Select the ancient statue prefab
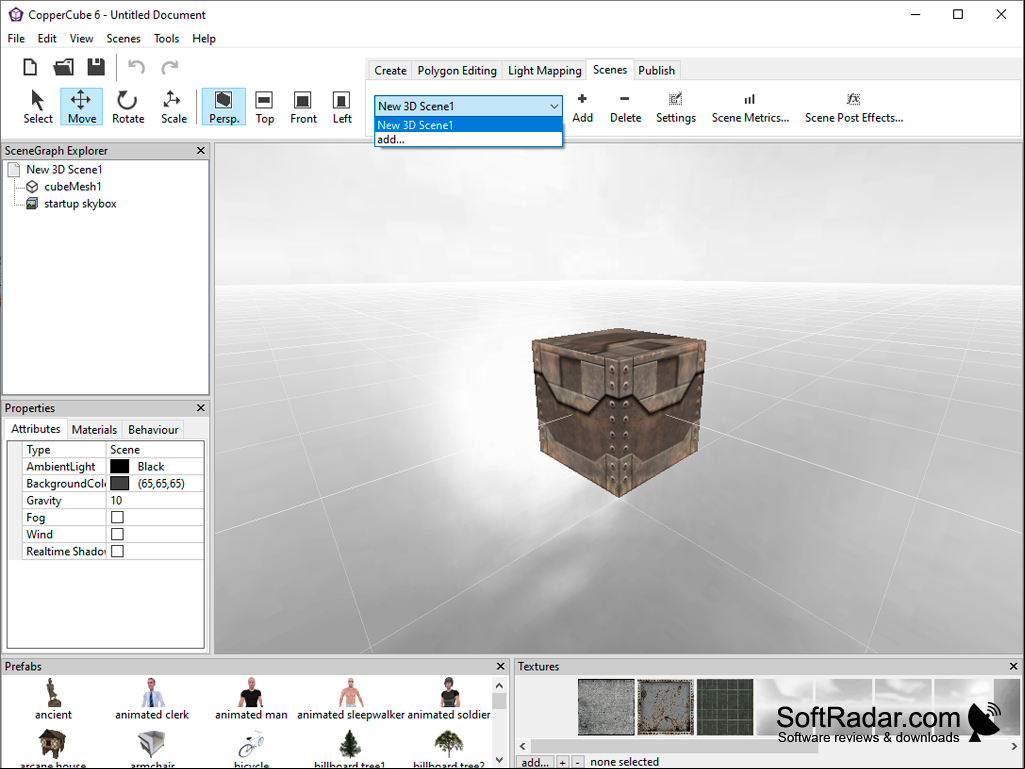Screen dimensions: 1025x769 [53, 699]
